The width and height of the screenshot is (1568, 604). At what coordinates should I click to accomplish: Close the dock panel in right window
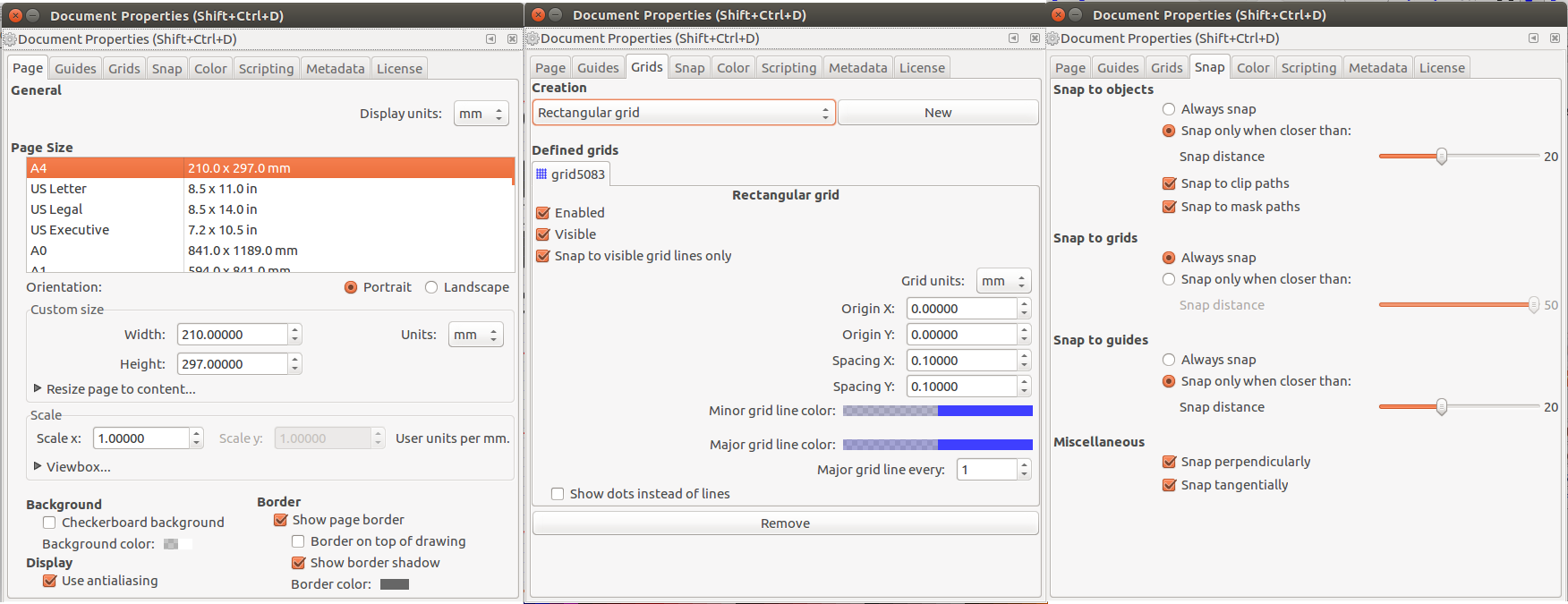coord(1555,38)
